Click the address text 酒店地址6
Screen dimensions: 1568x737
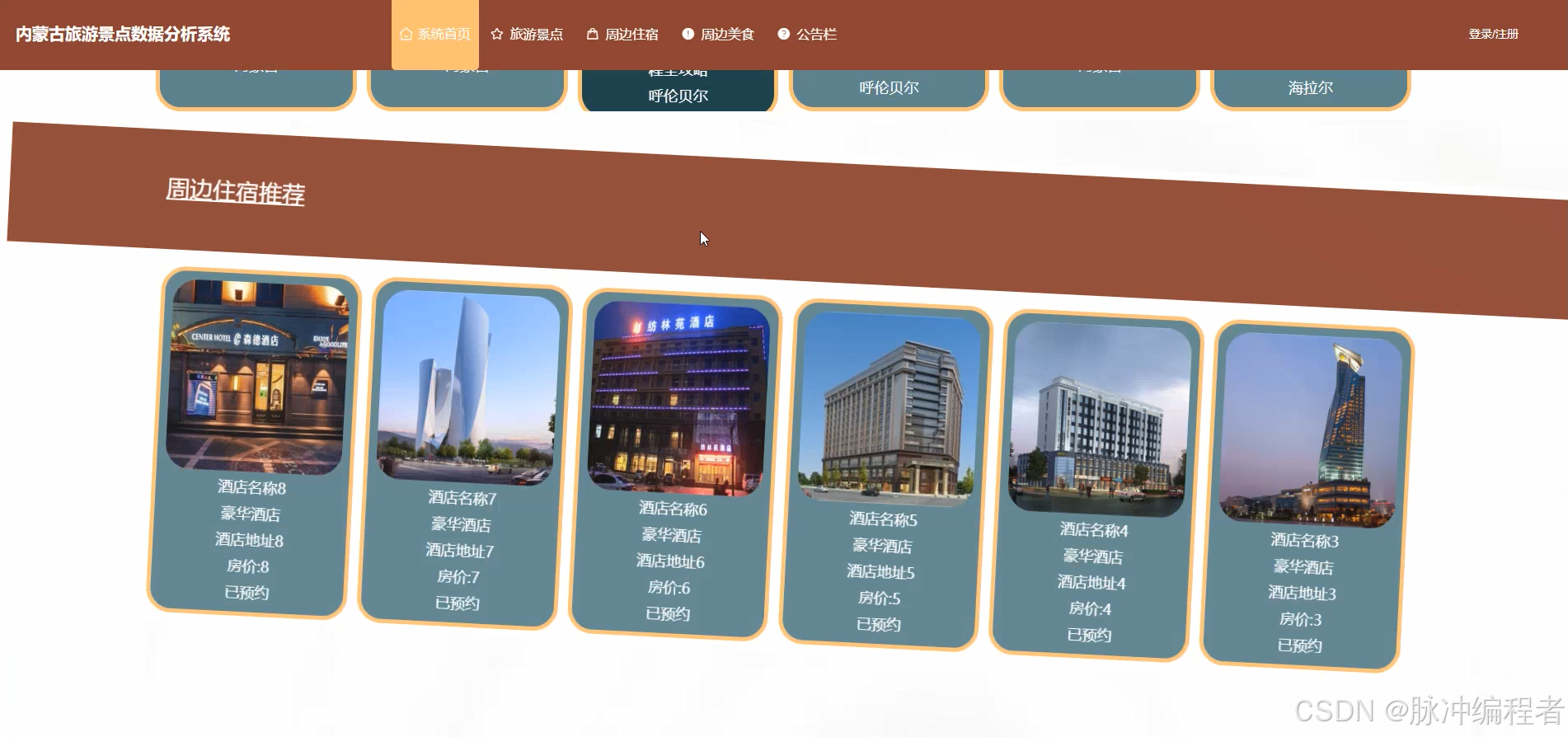pyautogui.click(x=670, y=561)
